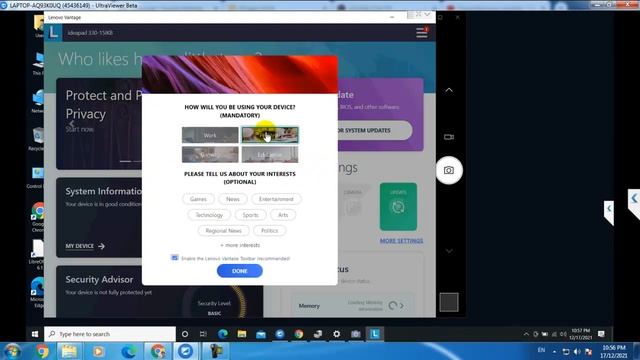Viewport: 640px width, 360px height.
Task: Select the Gaming usage tile
Action: (x=210, y=155)
